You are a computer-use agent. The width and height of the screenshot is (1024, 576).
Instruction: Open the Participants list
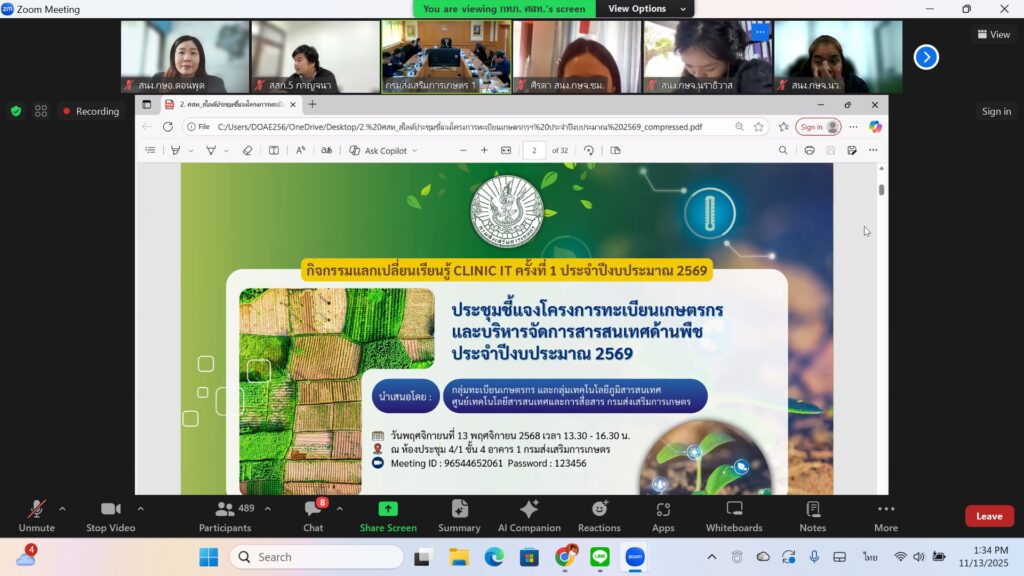(x=226, y=514)
